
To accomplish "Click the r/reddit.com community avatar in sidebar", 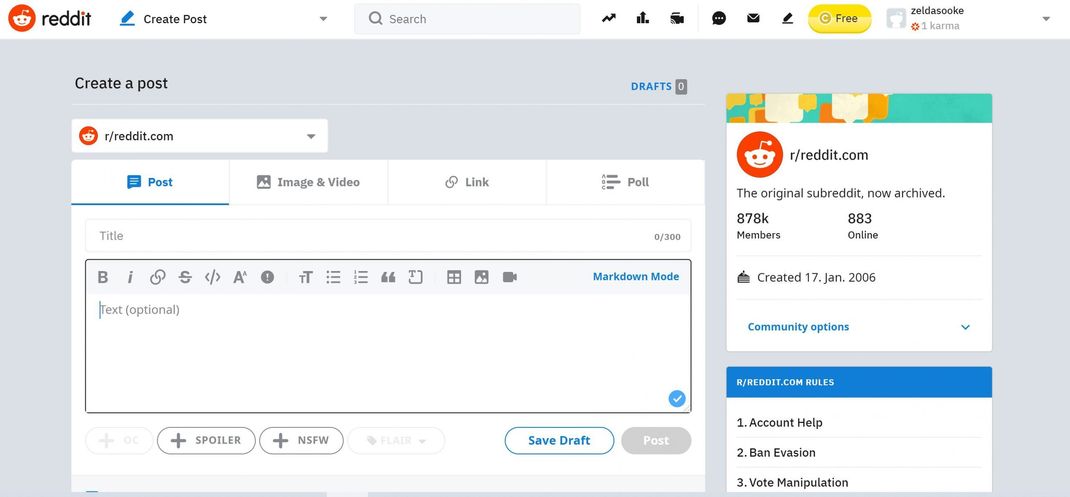I will point(760,155).
